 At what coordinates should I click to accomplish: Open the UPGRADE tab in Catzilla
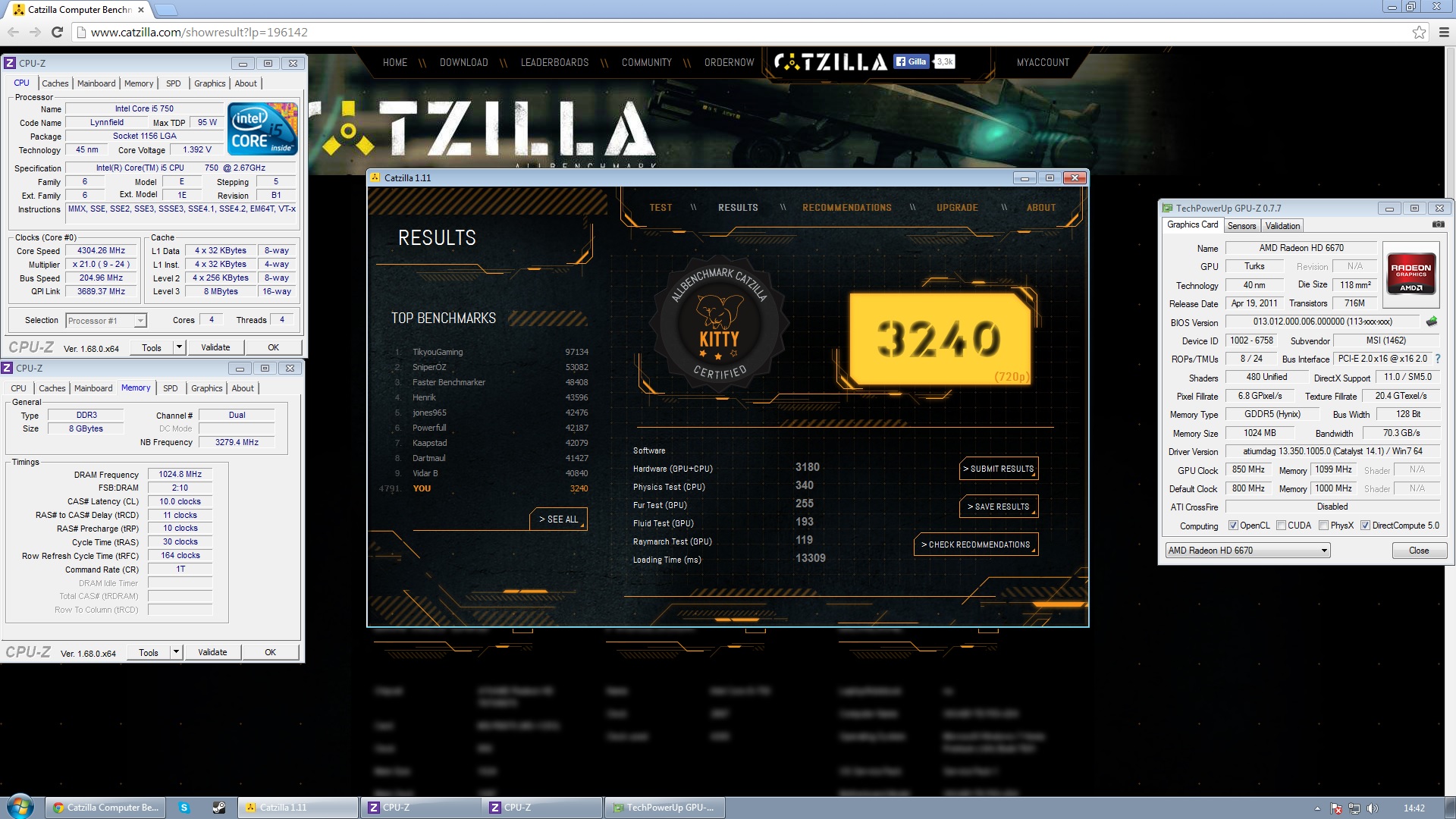[x=957, y=208]
